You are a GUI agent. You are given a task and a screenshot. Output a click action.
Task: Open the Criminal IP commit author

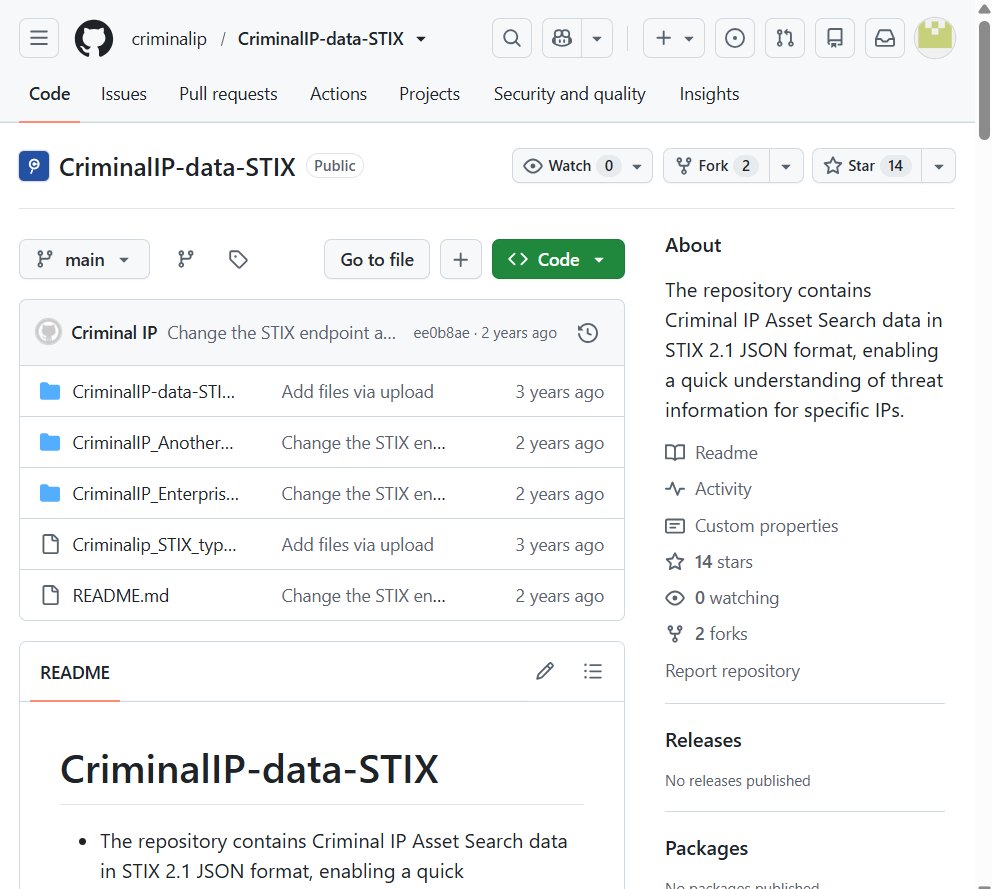[114, 333]
